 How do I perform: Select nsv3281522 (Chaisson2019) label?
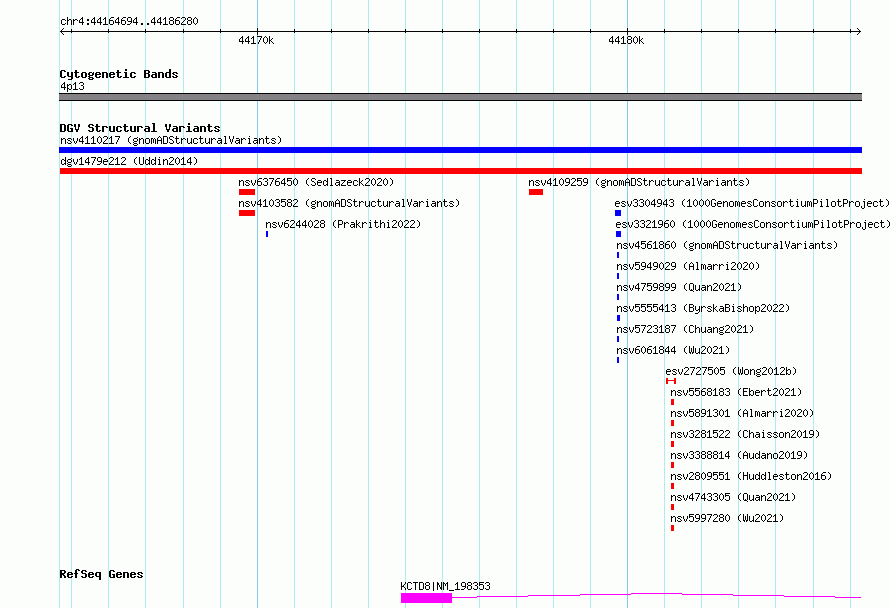(x=745, y=434)
